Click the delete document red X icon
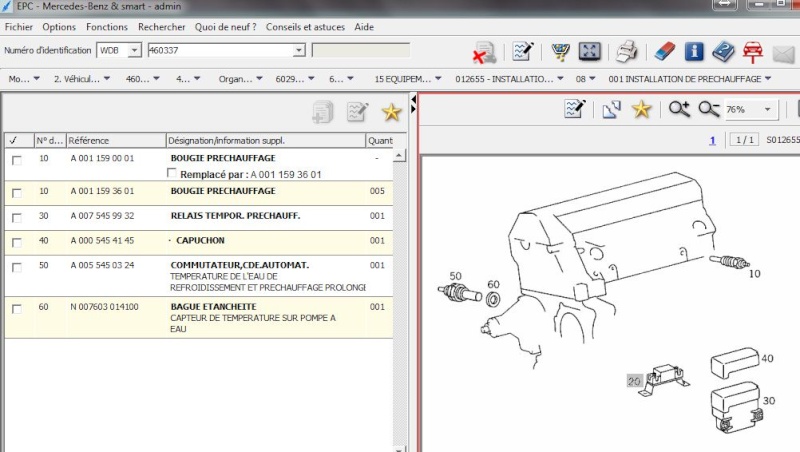This screenshot has width=800, height=452. pos(484,52)
